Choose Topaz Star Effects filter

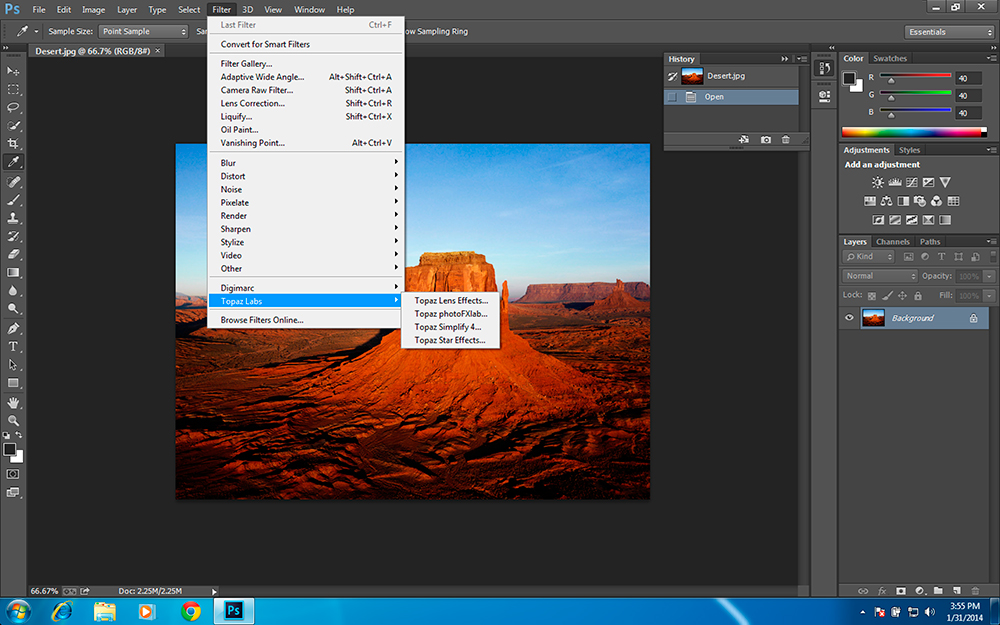click(x=452, y=340)
